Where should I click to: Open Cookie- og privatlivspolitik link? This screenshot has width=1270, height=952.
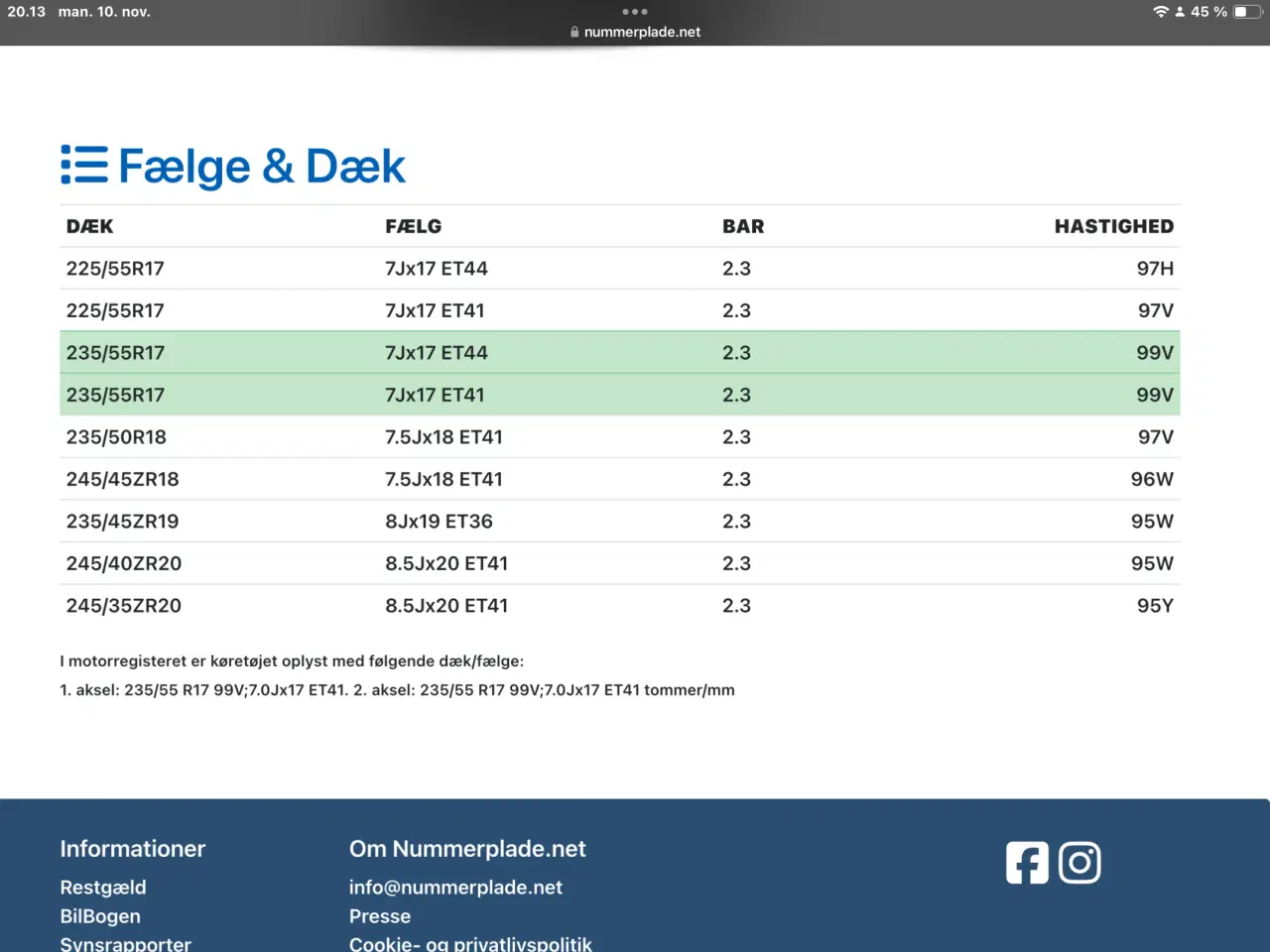tap(470, 943)
